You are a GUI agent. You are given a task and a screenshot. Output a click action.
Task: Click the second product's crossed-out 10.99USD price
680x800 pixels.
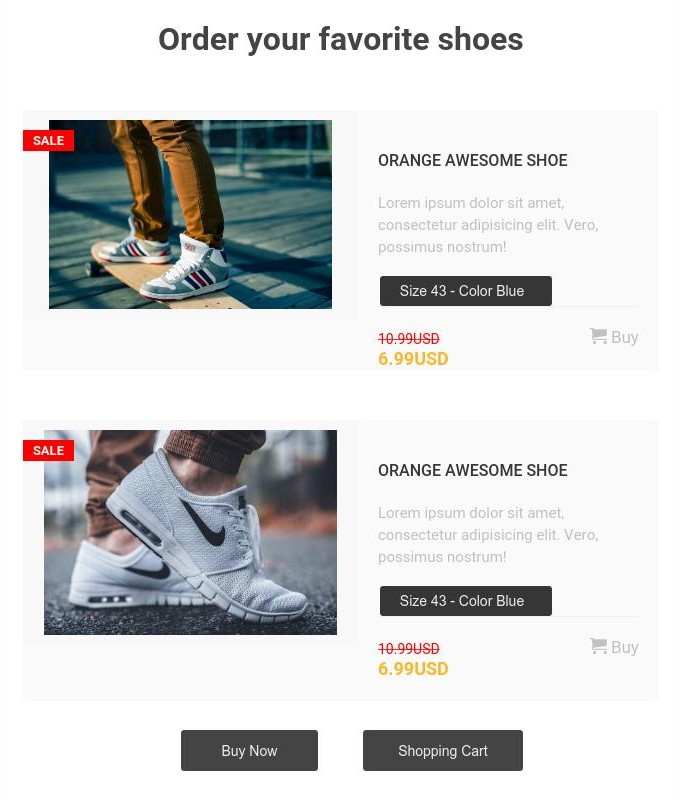tap(409, 649)
